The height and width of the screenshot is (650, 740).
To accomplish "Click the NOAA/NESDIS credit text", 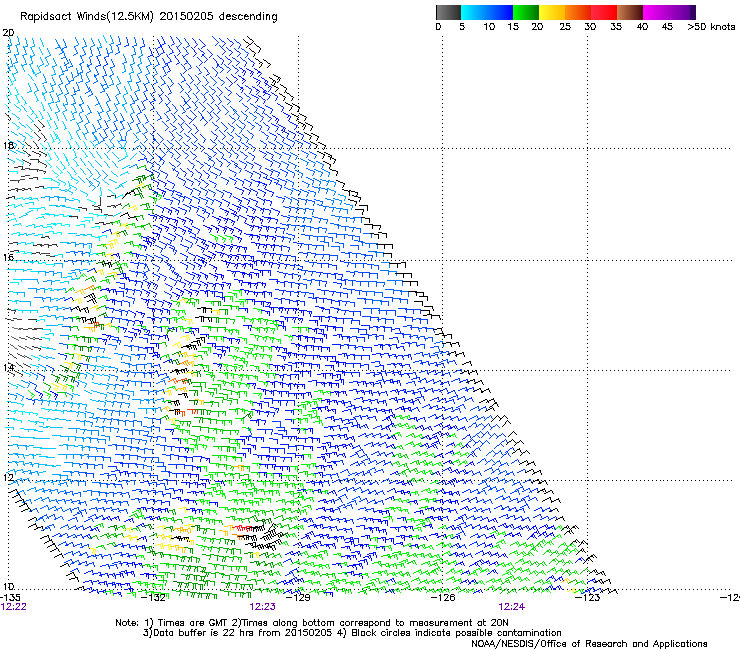I will pos(589,644).
